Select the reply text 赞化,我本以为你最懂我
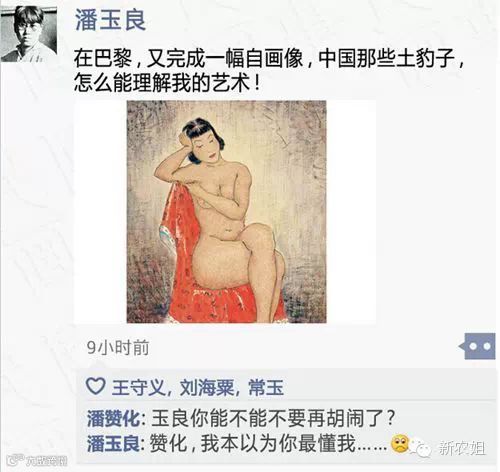The image size is (500, 472). point(268,444)
